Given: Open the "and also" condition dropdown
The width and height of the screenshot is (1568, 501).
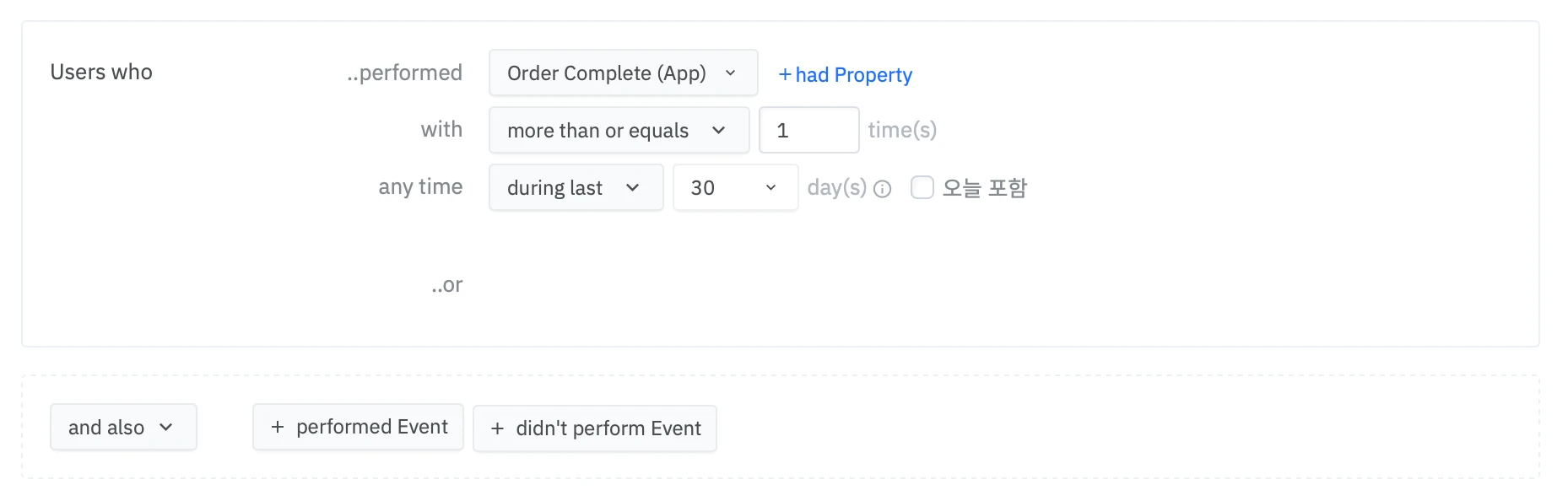Looking at the screenshot, I should pyautogui.click(x=122, y=428).
